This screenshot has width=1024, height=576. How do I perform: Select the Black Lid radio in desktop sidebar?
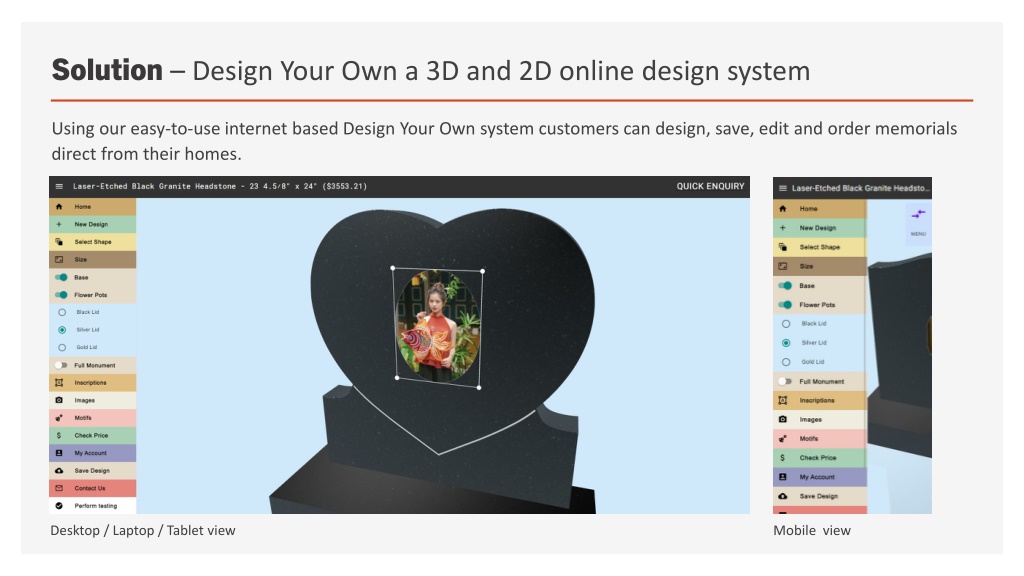point(62,312)
